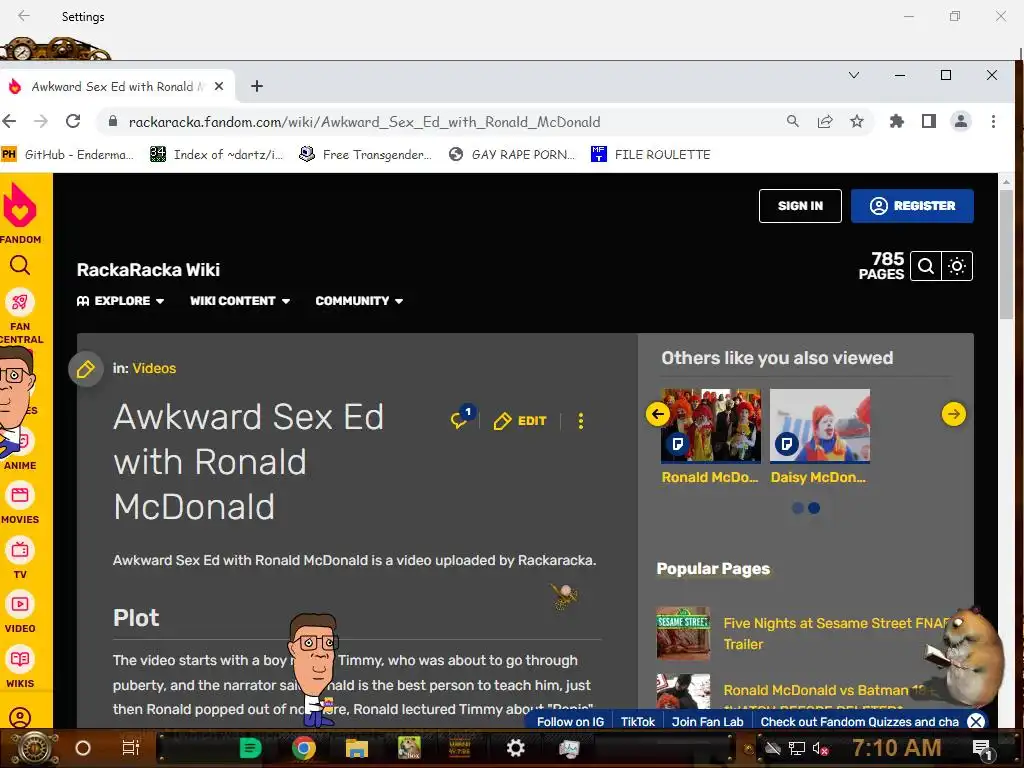Open the Windows Start button
Screen dimensions: 1024x768
tap(35, 748)
